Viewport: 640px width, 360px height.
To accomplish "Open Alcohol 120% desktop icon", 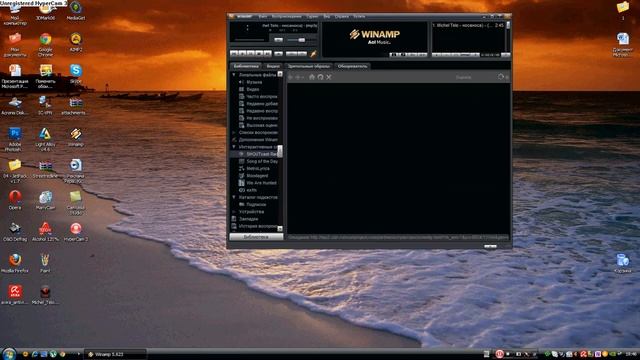I will [x=45, y=231].
